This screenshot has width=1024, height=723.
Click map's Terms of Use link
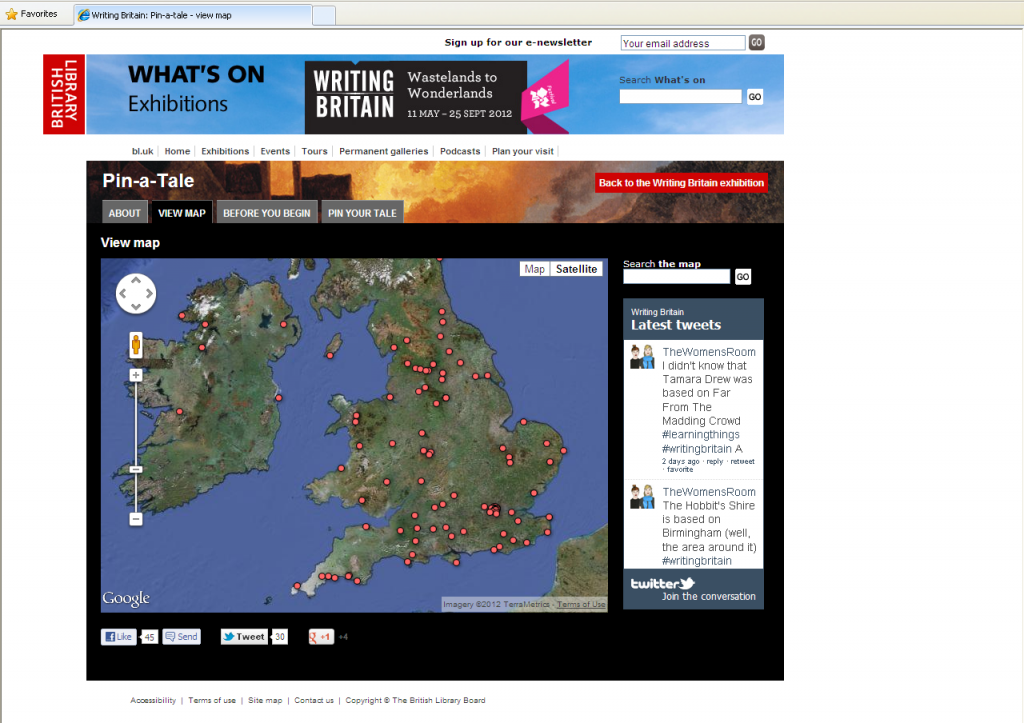click(581, 604)
